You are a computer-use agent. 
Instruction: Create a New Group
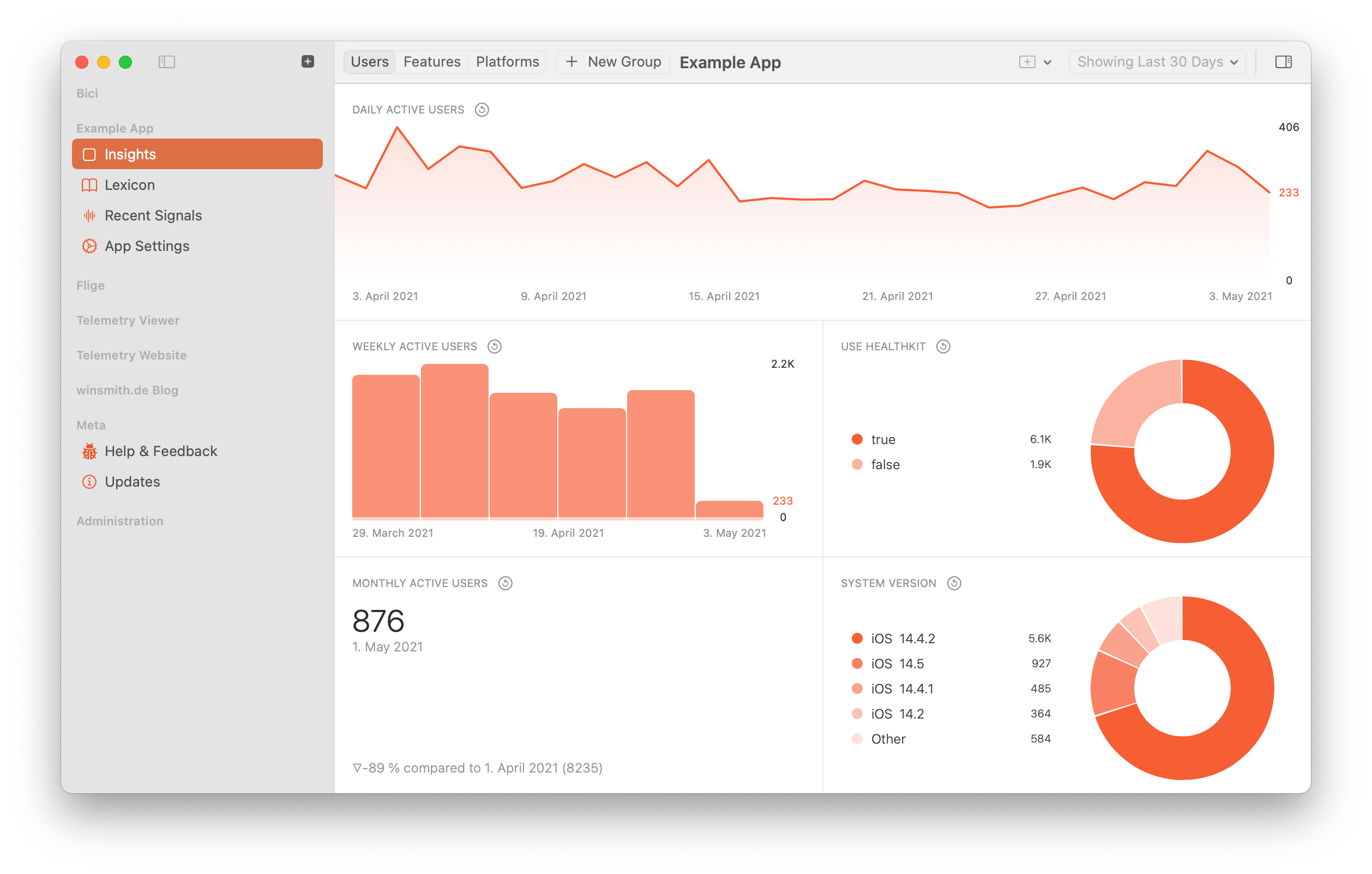click(x=613, y=62)
